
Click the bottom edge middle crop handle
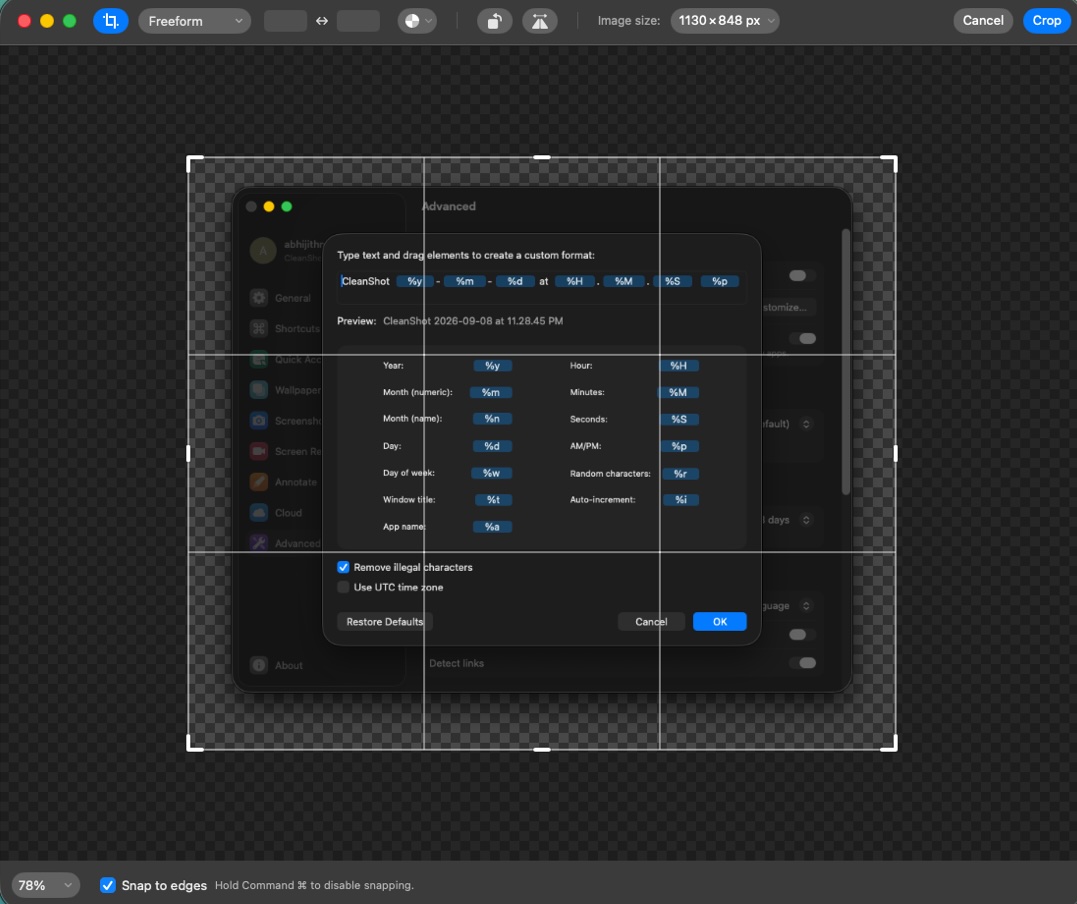point(542,749)
